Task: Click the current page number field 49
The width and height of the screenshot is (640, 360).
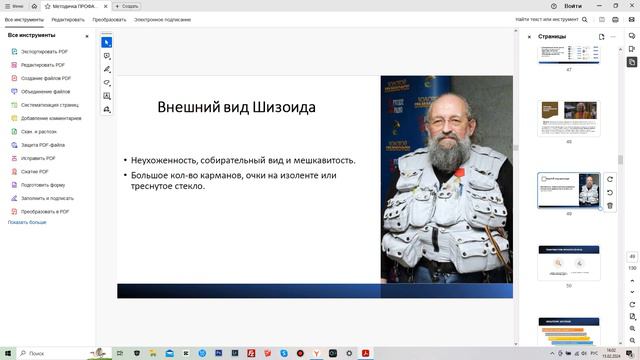Action: coord(632,256)
